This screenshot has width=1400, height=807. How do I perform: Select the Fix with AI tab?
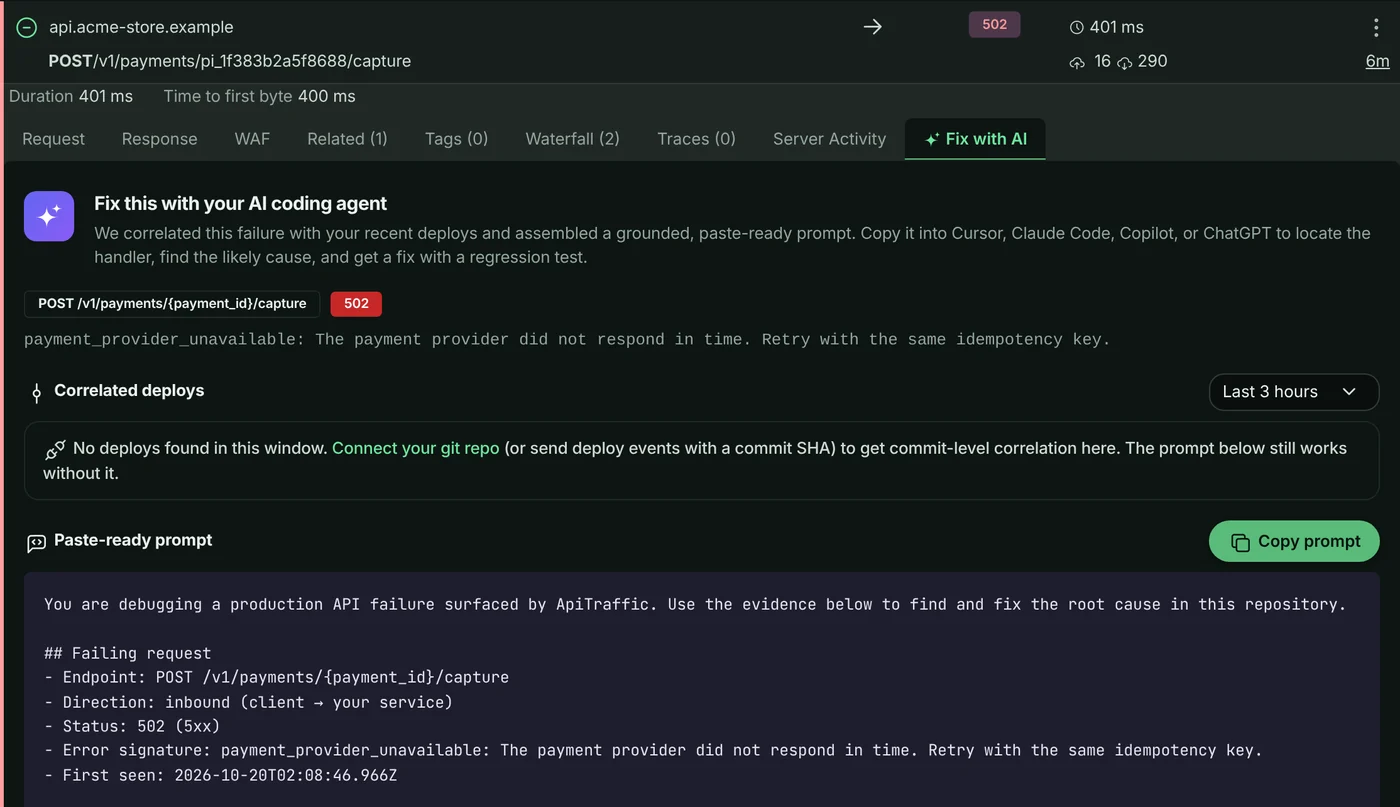[x=975, y=139]
